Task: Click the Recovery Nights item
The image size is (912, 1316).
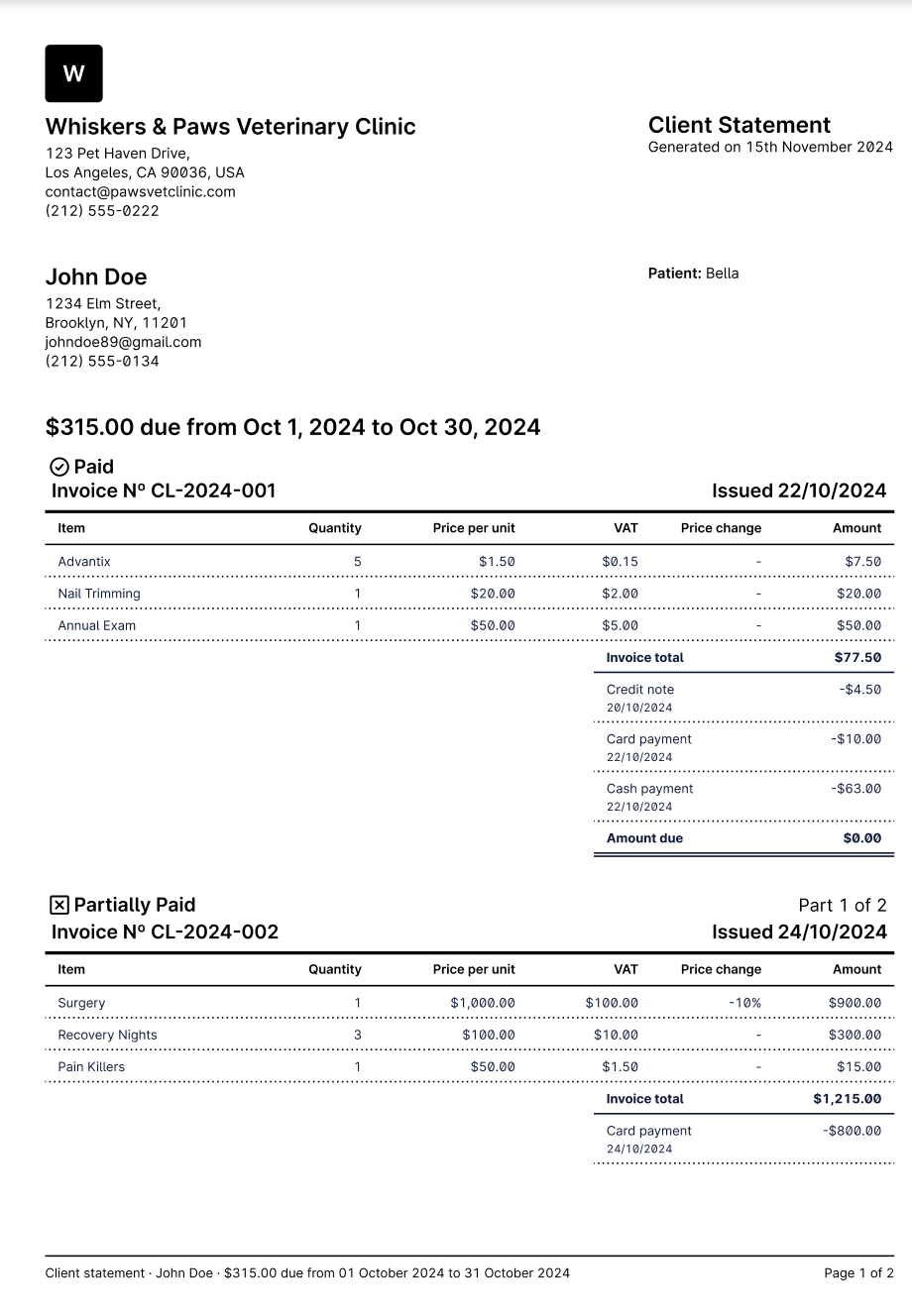Action: (x=107, y=1035)
